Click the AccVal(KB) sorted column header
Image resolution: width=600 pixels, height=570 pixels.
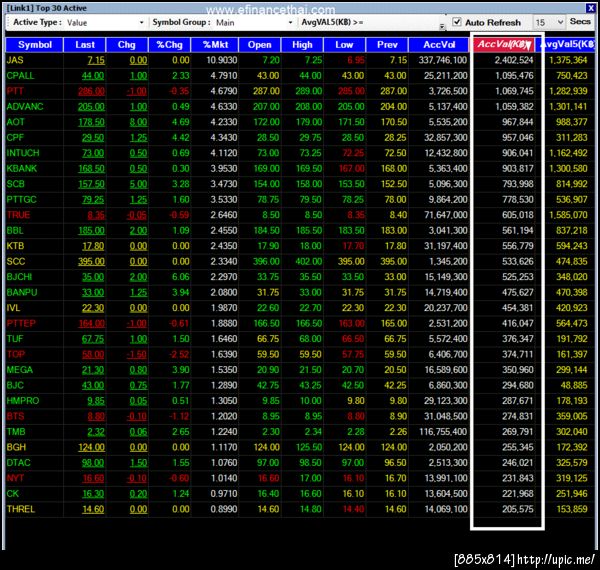click(x=504, y=44)
